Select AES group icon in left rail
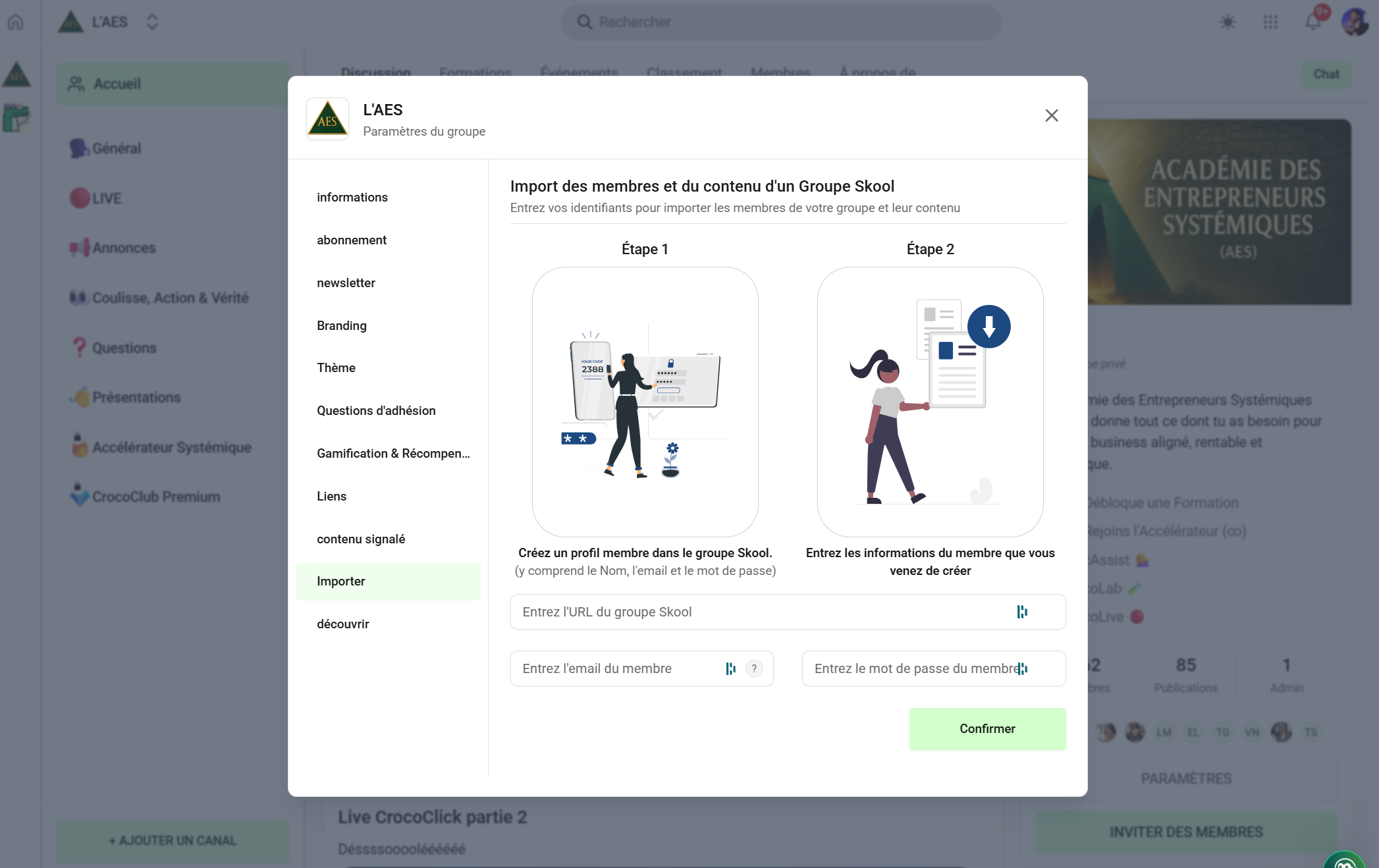 pos(16,75)
